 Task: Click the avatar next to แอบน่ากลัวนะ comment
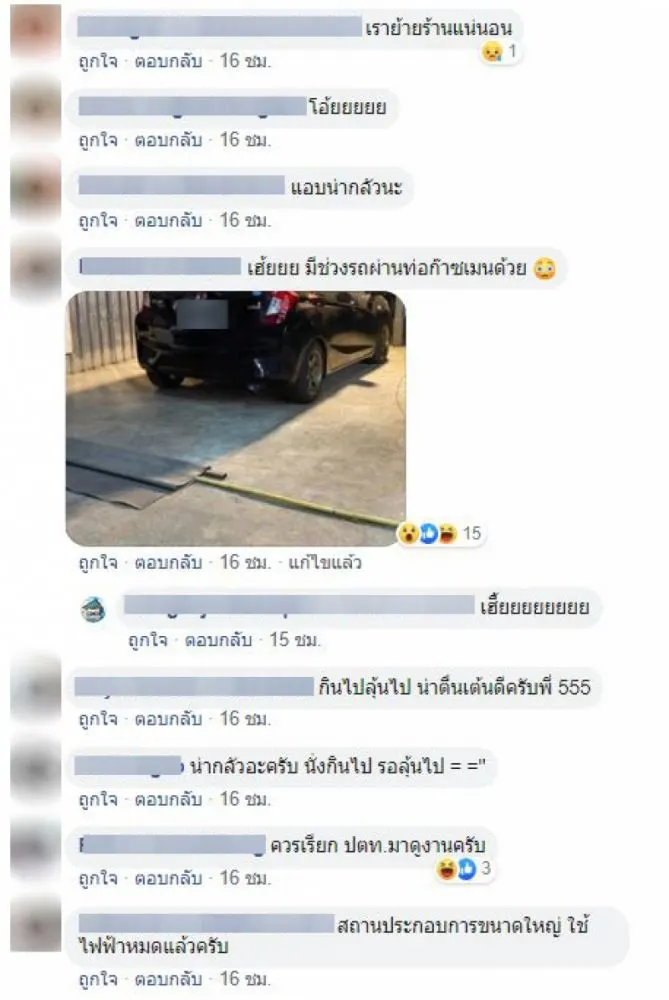click(x=35, y=189)
